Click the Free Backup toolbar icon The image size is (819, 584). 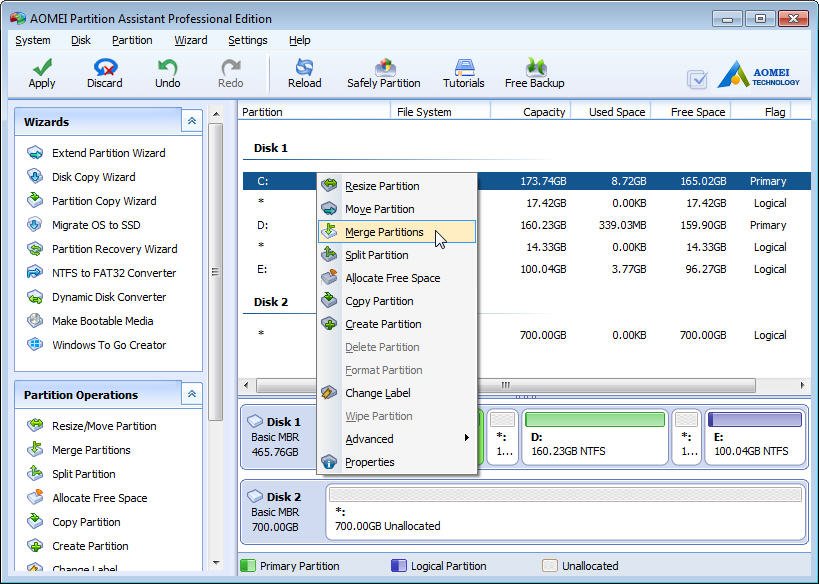pos(535,67)
